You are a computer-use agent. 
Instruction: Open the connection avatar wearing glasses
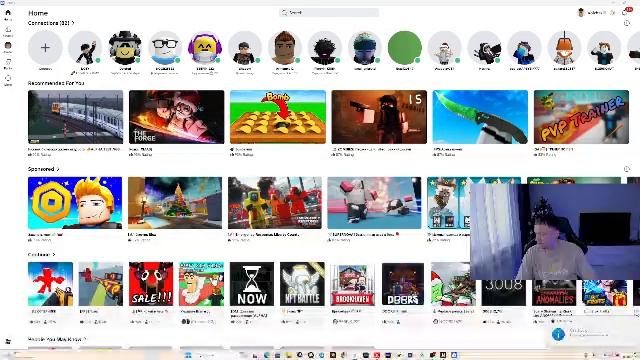click(165, 48)
